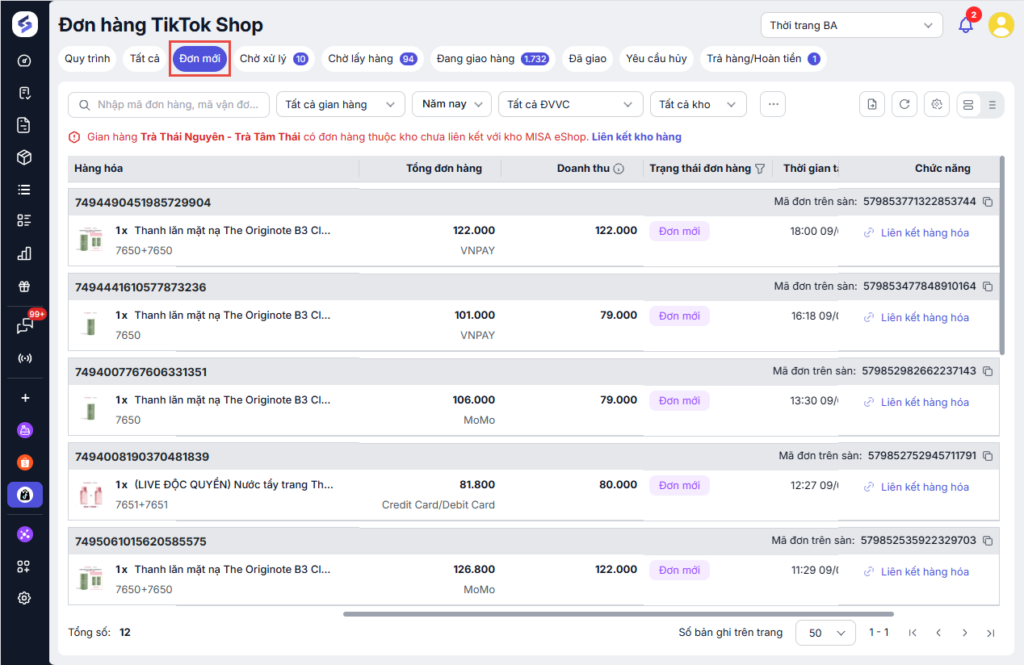Open the Thời trang BA store selector

coord(850,25)
